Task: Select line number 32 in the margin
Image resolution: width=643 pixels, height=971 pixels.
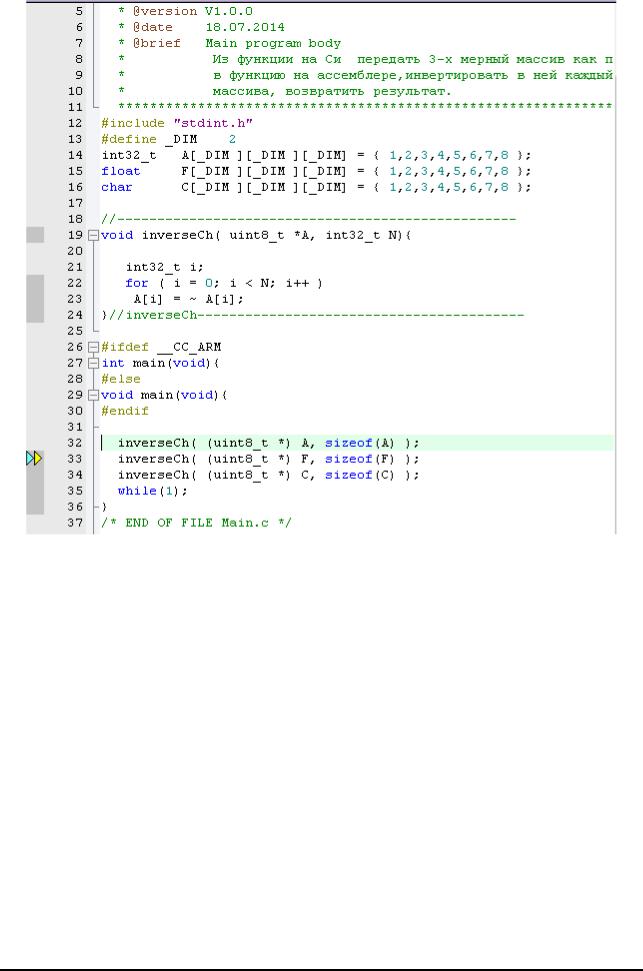Action: coord(75,443)
